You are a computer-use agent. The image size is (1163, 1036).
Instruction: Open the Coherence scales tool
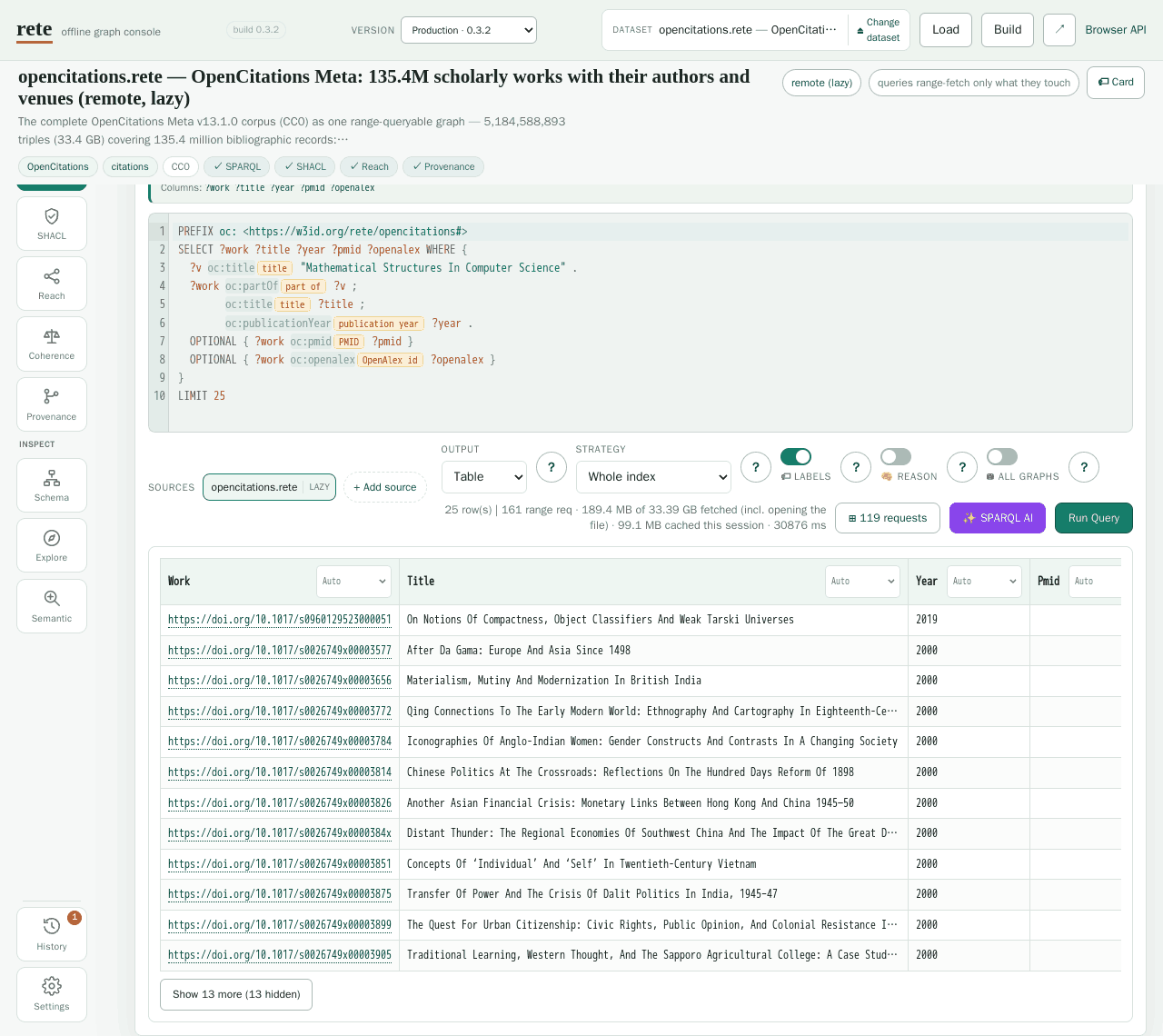click(x=52, y=344)
